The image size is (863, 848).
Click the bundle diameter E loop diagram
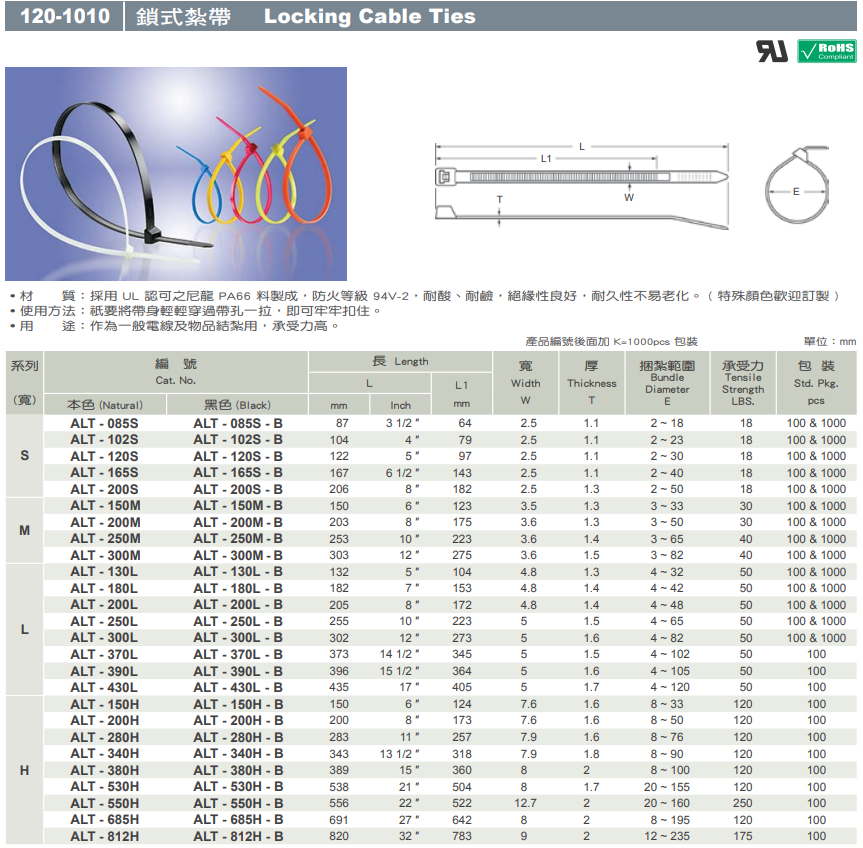point(796,184)
